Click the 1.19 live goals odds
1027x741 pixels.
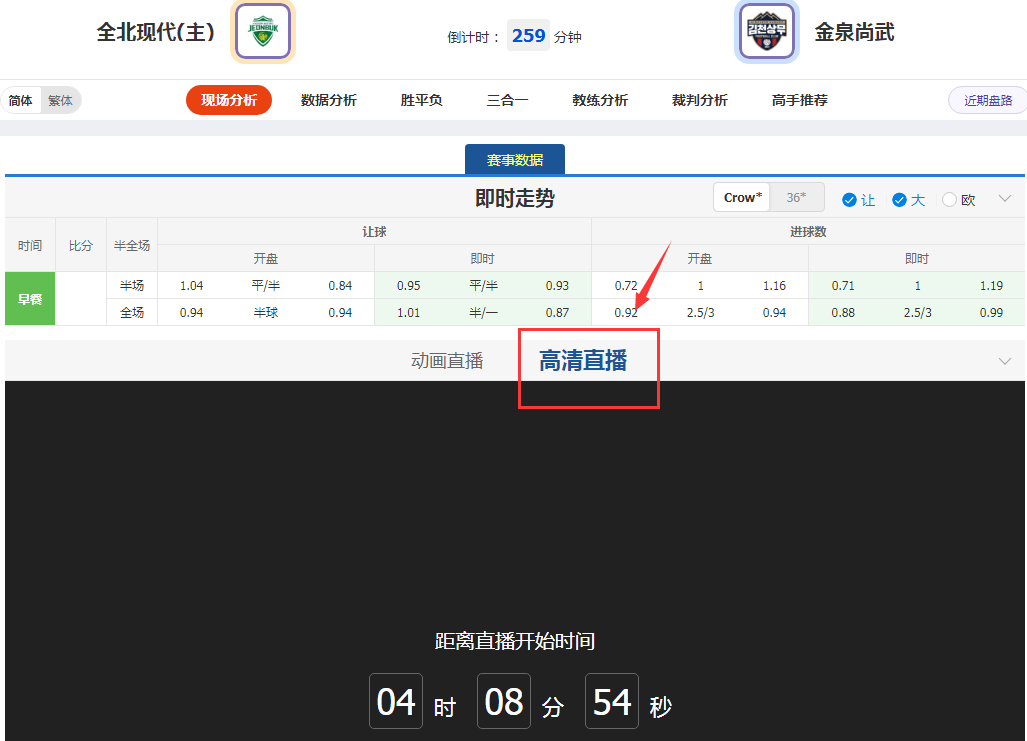click(991, 286)
